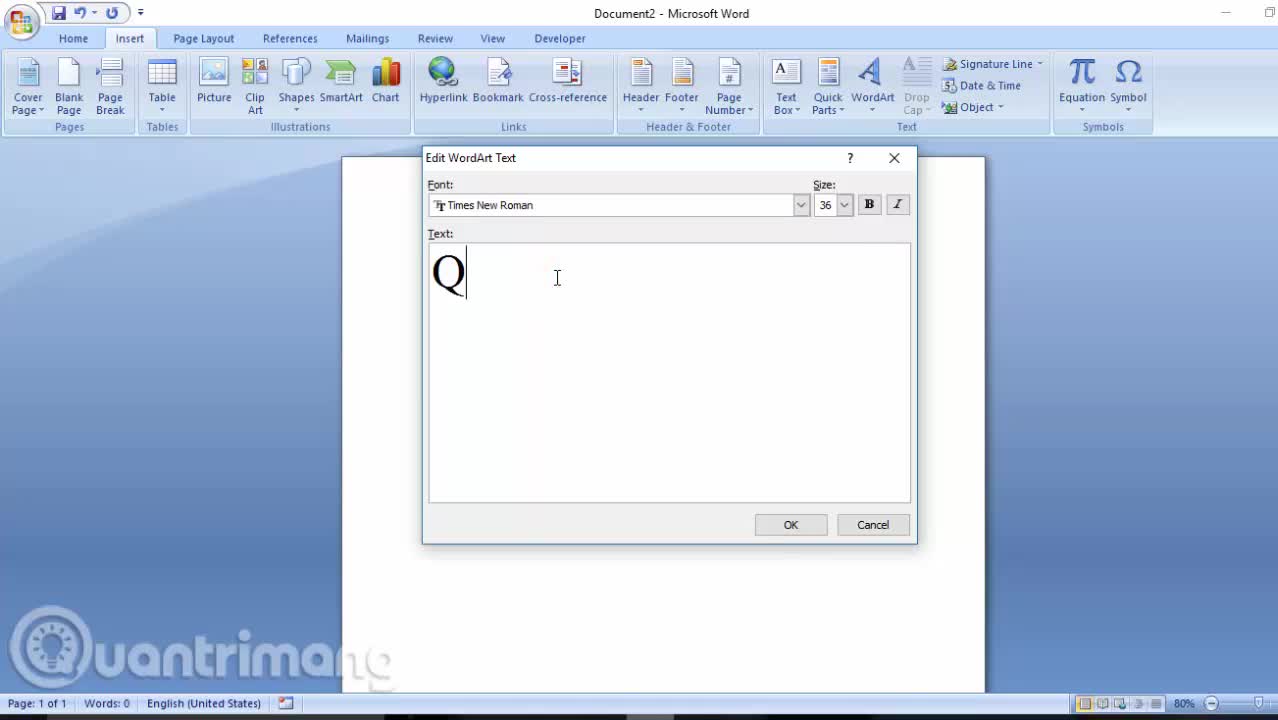Close the Edit WordArt Text dialog
Screen dimensions: 1278x720
point(894,158)
